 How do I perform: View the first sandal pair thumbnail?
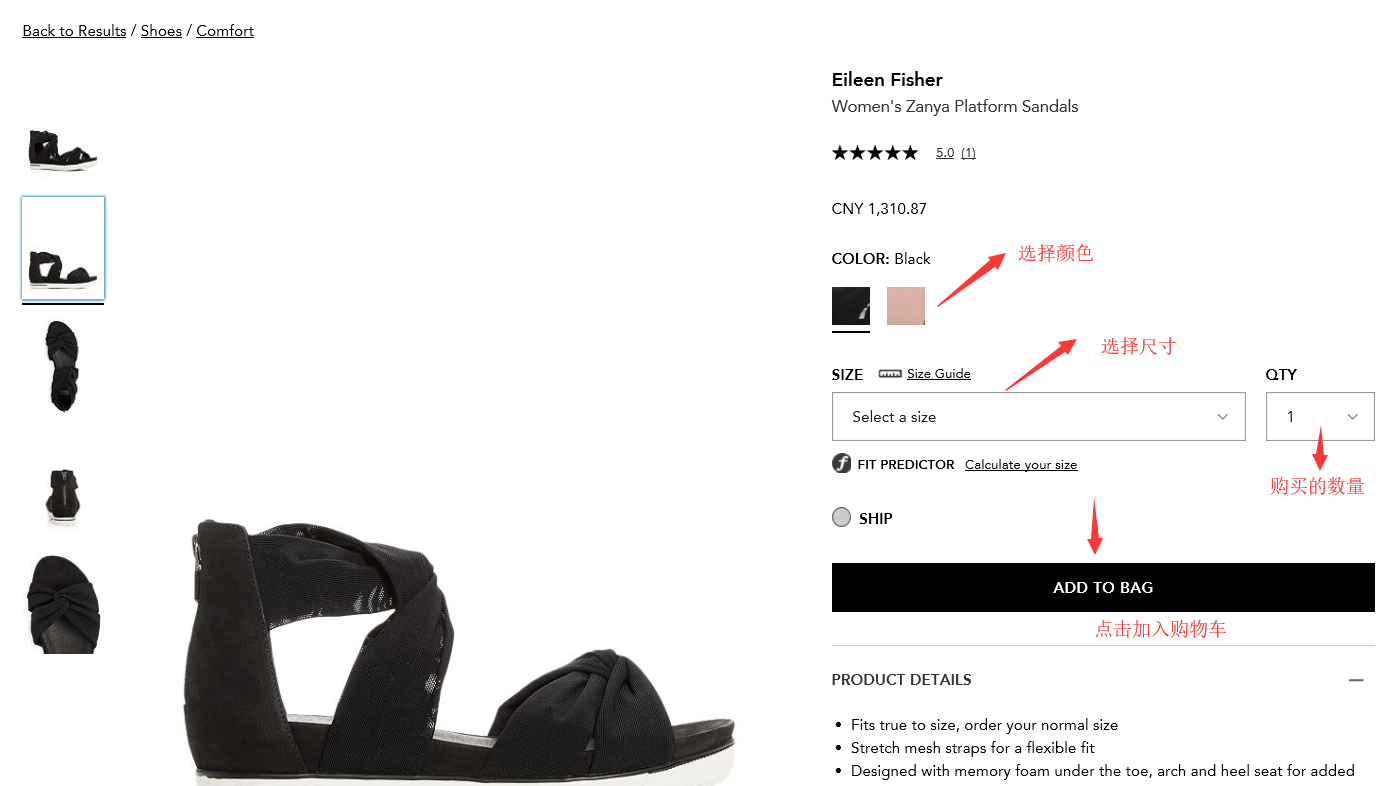click(63, 150)
